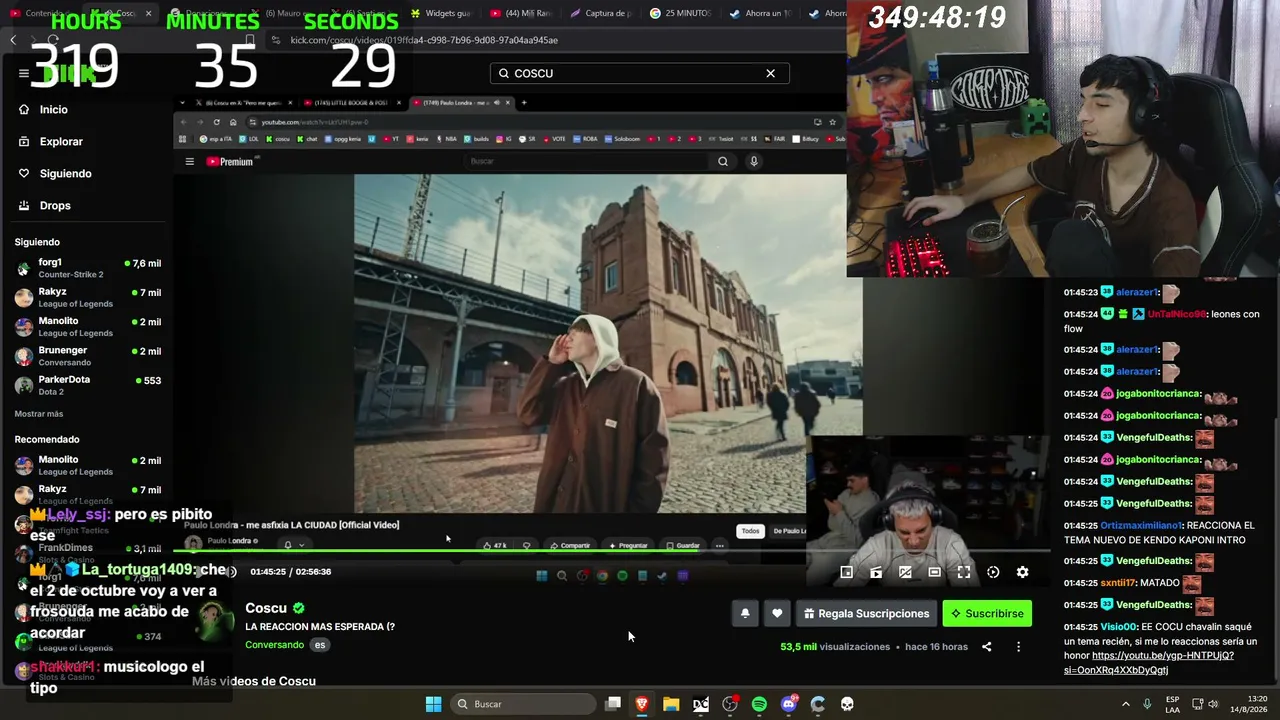Open ParkerDota channel in Siguiendo list
This screenshot has height=720, width=1280.
[x=88, y=385]
